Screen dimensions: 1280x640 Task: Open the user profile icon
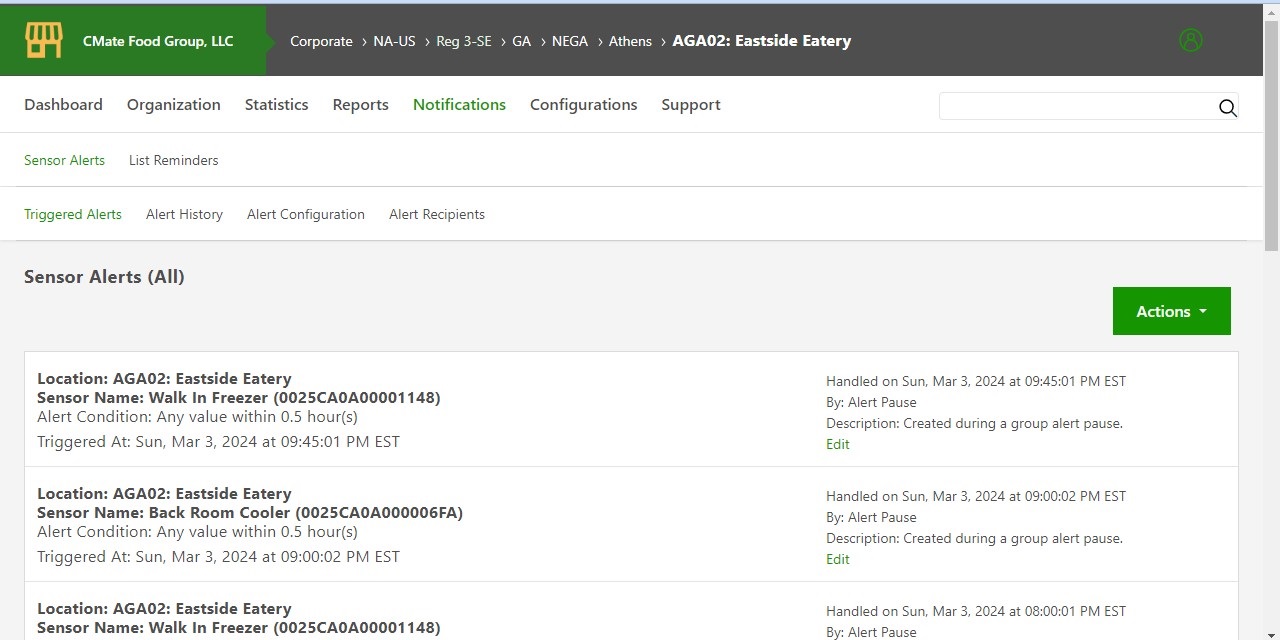[x=1190, y=41]
